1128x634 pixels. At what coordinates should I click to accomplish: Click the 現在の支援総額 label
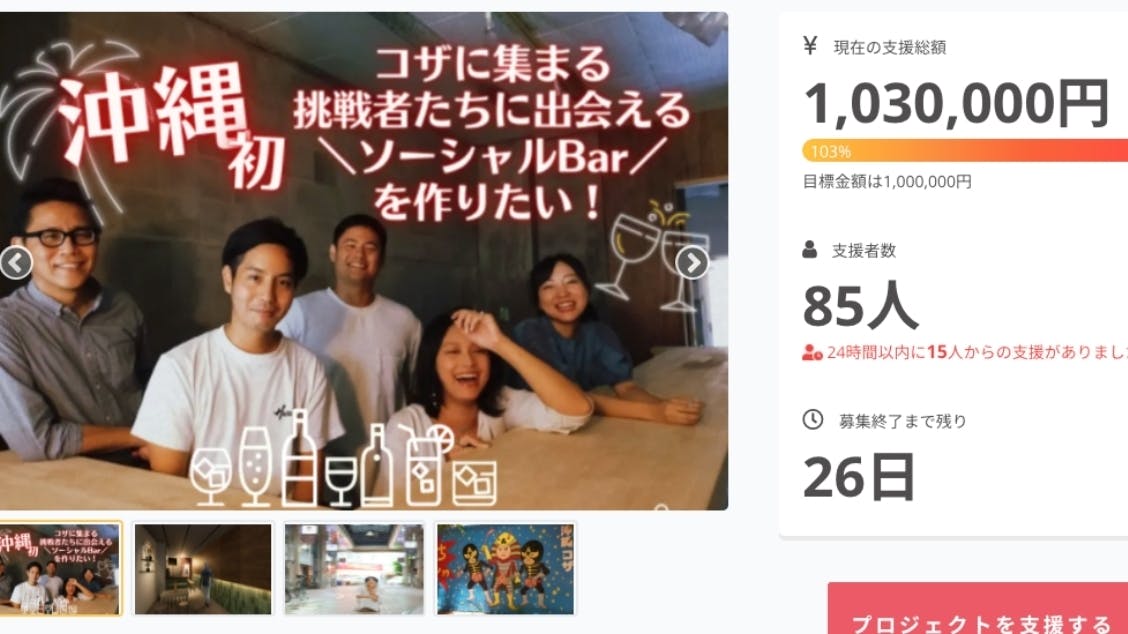889,47
